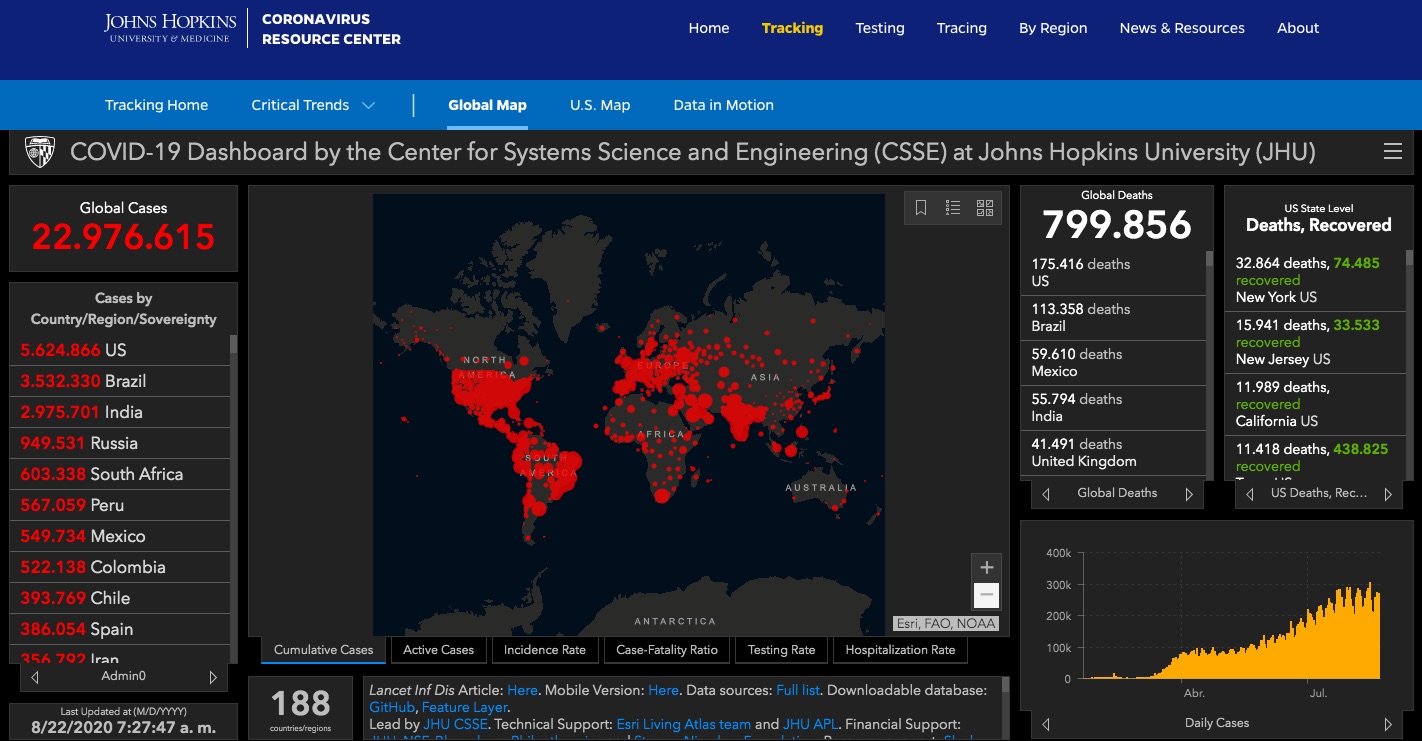Switch to the Active Cases tab
The height and width of the screenshot is (741, 1422).
click(x=438, y=650)
